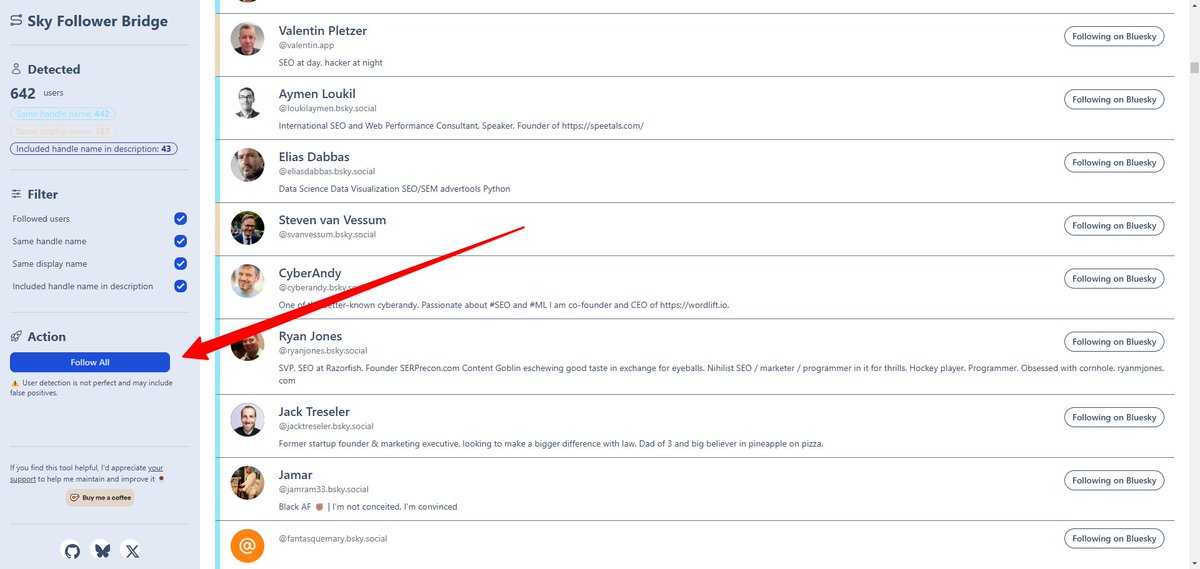Open the X (Twitter) icon link
The height and width of the screenshot is (569, 1200).
132,551
